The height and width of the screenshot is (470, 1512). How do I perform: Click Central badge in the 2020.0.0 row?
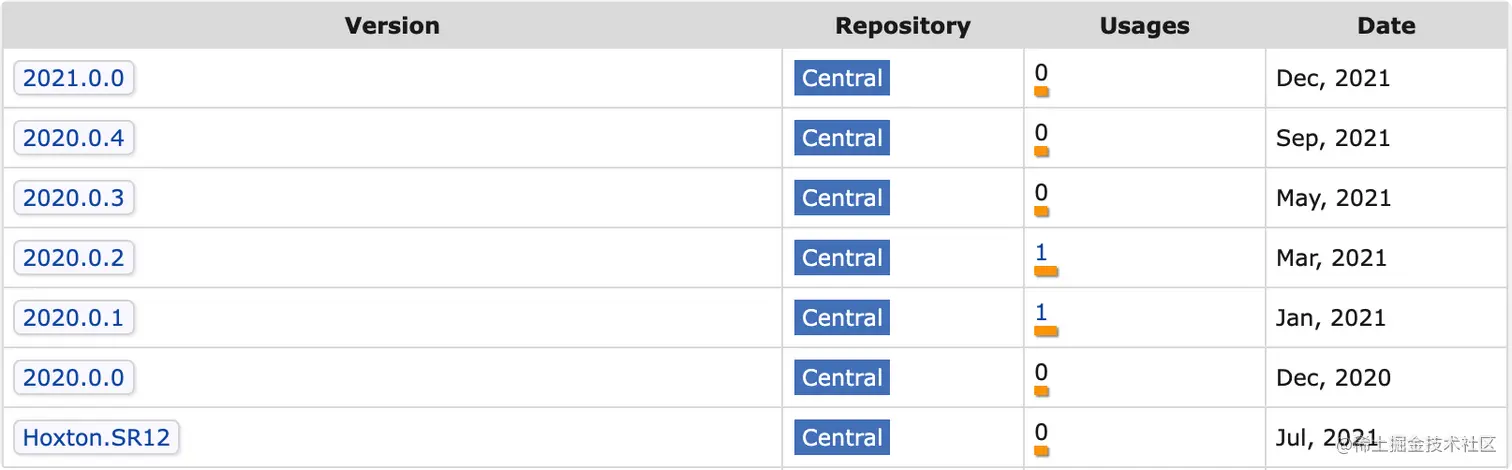[842, 378]
